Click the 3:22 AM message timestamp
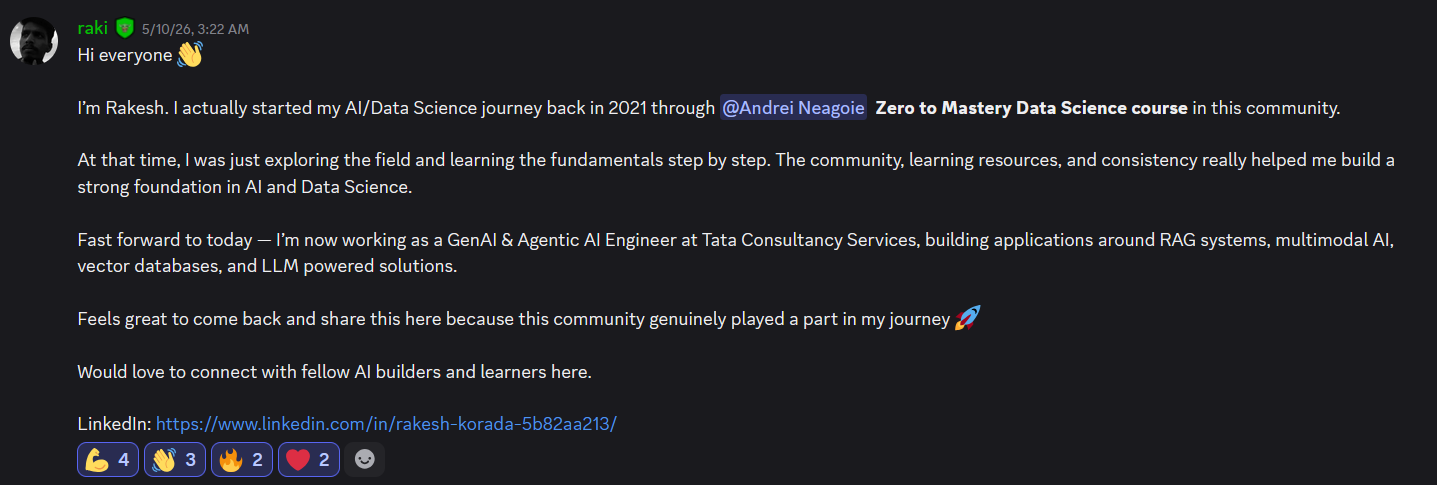Viewport: 1437px width, 485px height. (195, 29)
